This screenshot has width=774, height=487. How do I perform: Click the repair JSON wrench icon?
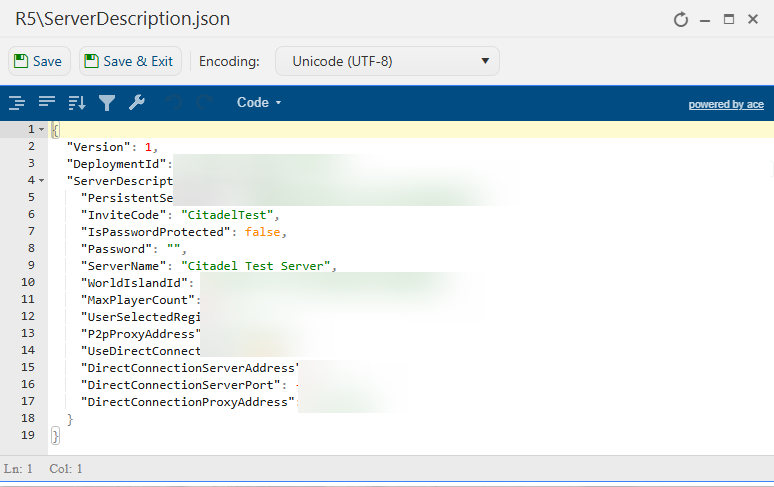(x=137, y=103)
